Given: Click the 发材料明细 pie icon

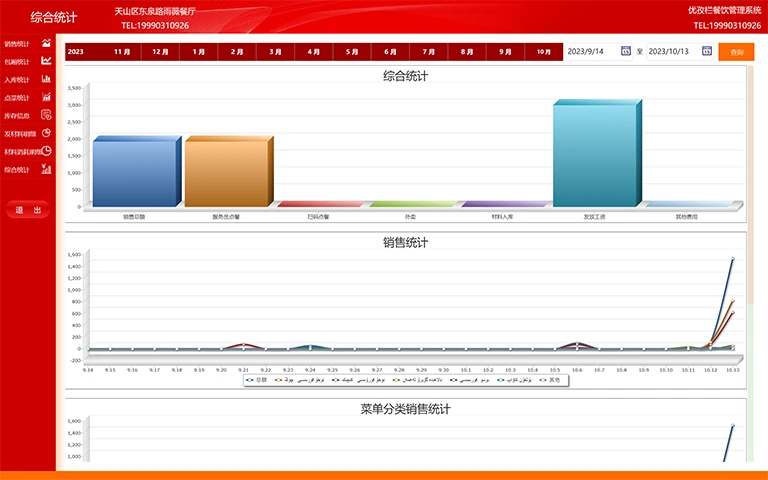Looking at the screenshot, I should [46, 133].
